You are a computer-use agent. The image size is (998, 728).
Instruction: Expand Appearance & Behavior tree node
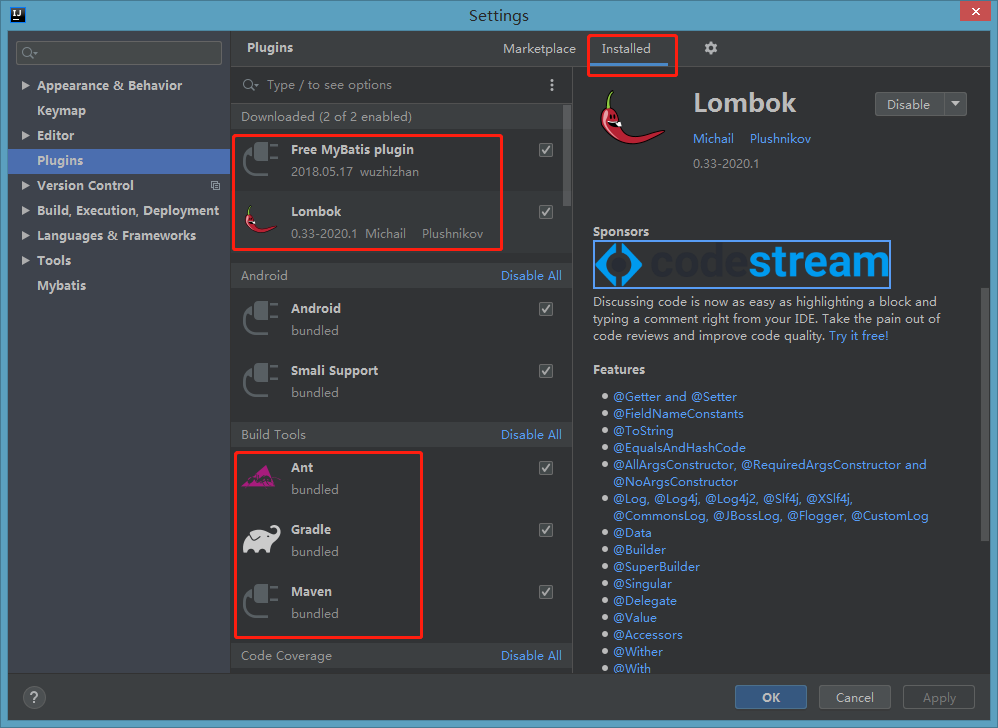[25, 85]
